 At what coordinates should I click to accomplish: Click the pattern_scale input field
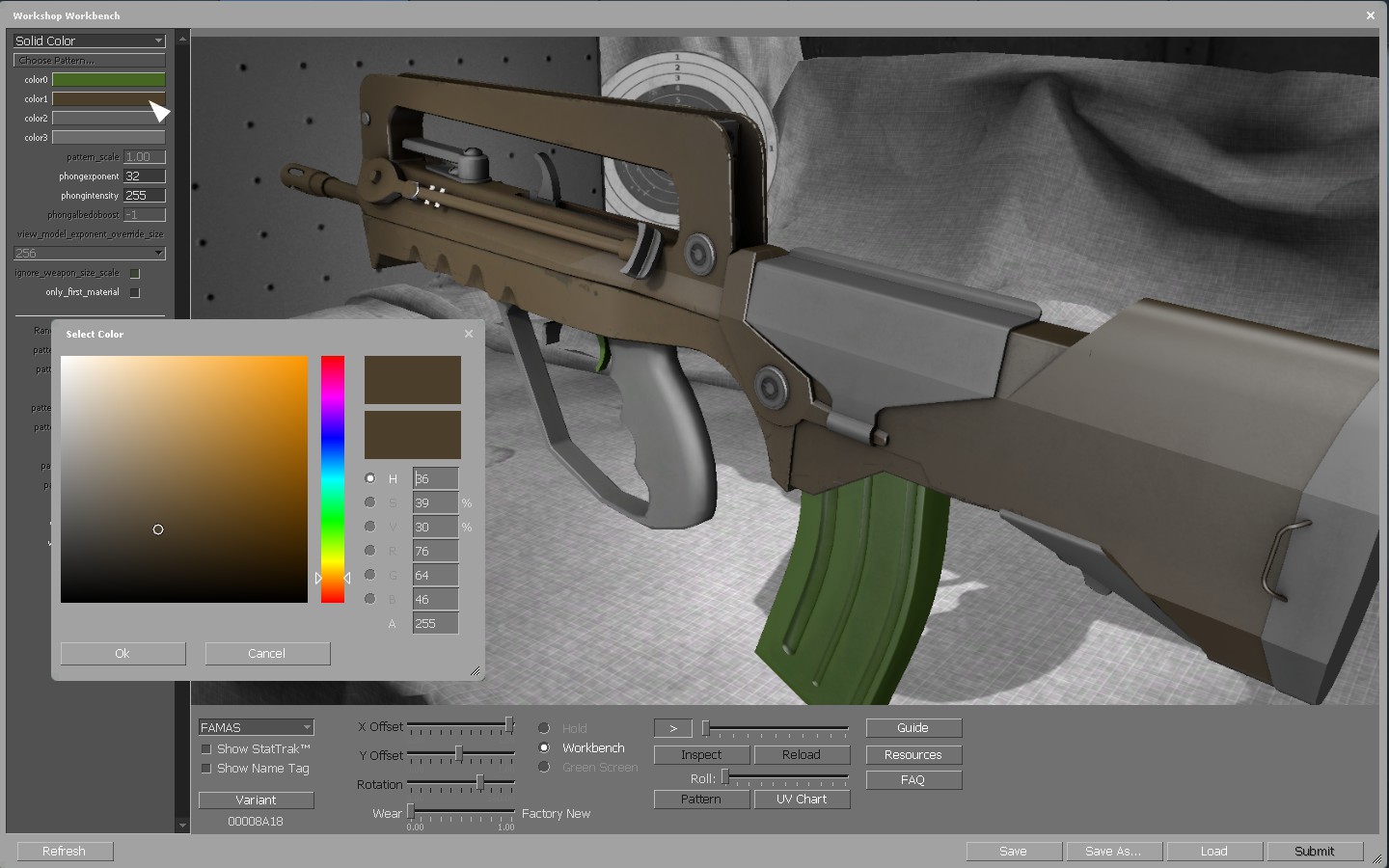(x=145, y=156)
